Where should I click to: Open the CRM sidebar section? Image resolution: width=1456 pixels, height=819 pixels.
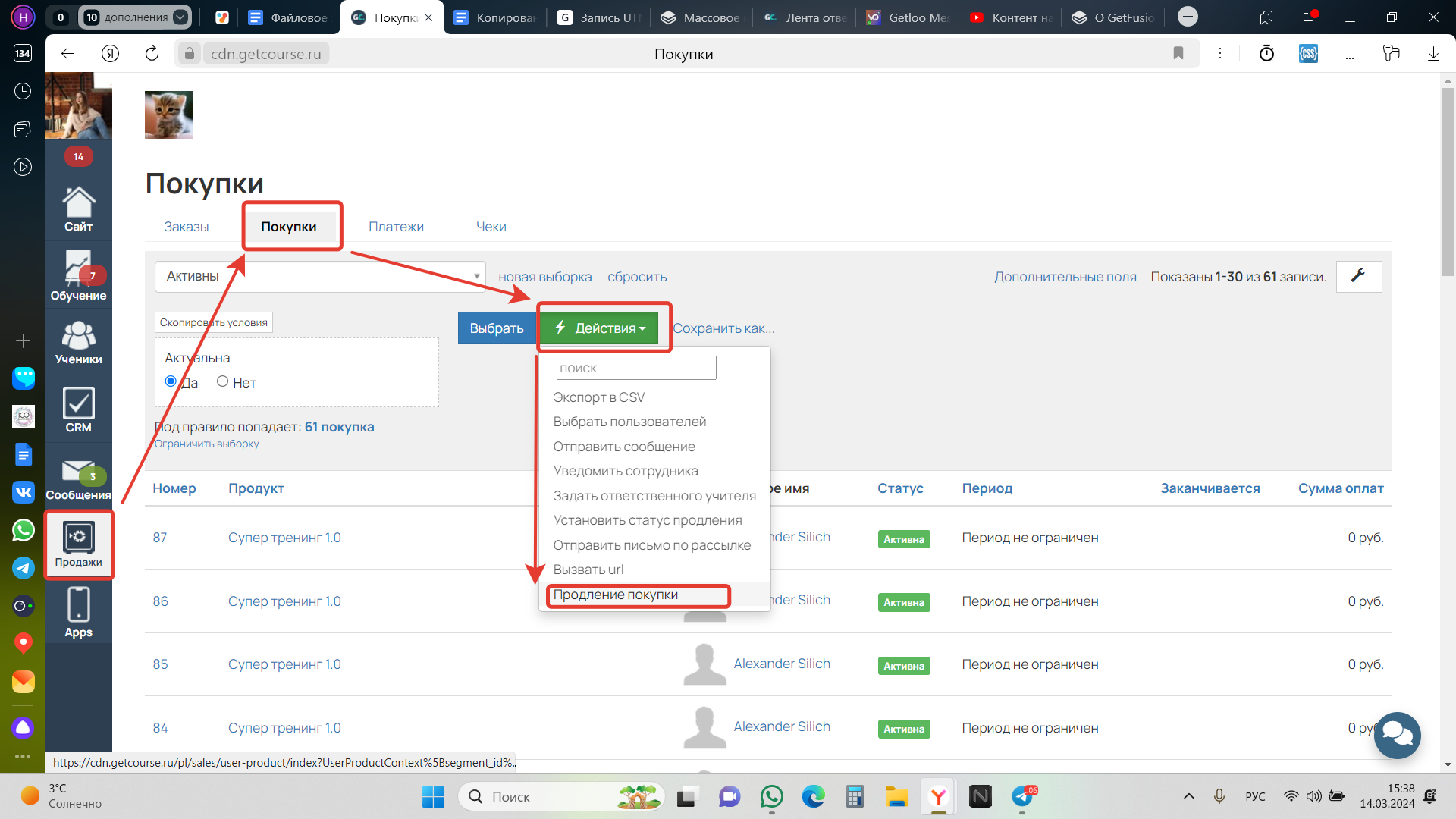coord(78,409)
